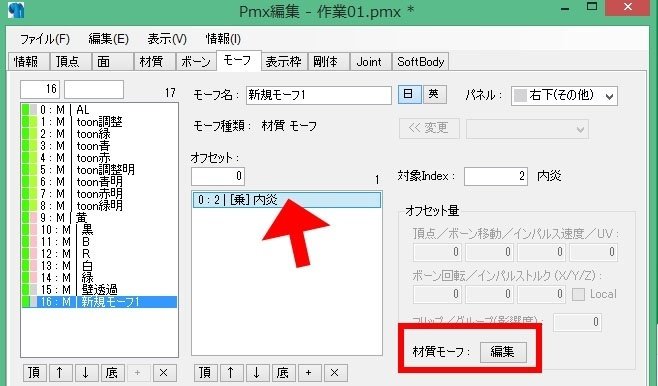Select morph 7 : M | toon赤明
This screenshot has width=658, height=386.
(x=99, y=194)
